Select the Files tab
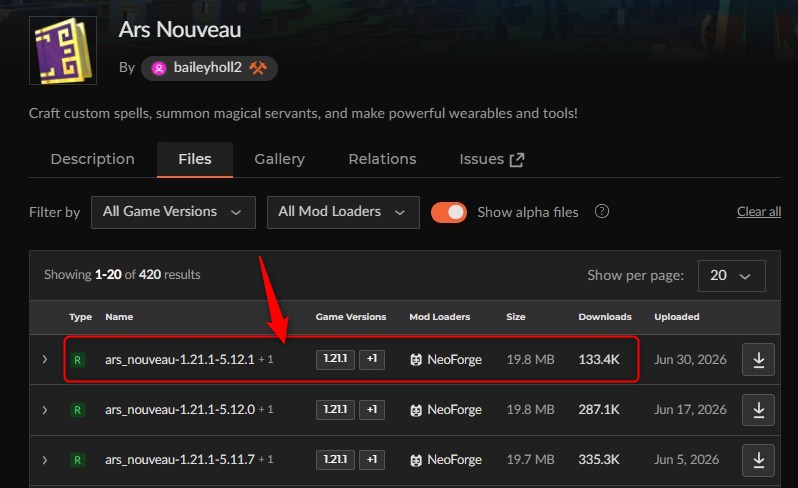 point(195,159)
